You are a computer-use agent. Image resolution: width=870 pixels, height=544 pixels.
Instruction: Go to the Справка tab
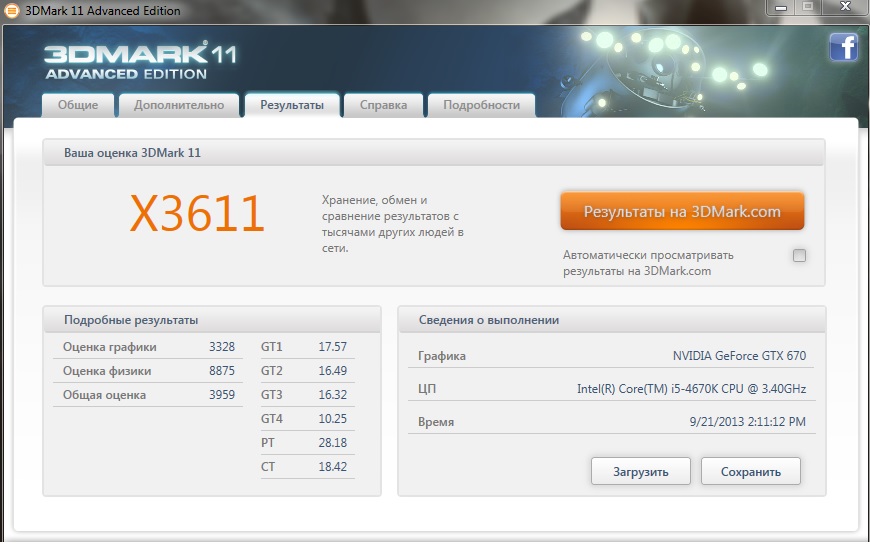coord(383,105)
